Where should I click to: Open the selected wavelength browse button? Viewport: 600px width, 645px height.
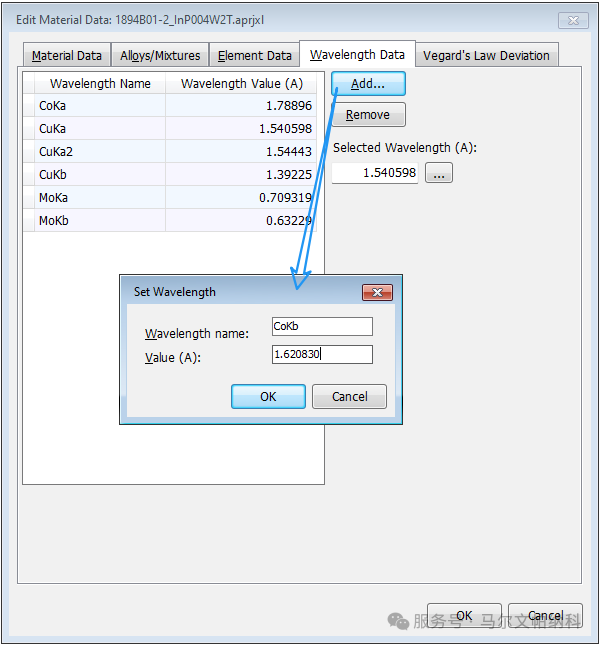439,173
